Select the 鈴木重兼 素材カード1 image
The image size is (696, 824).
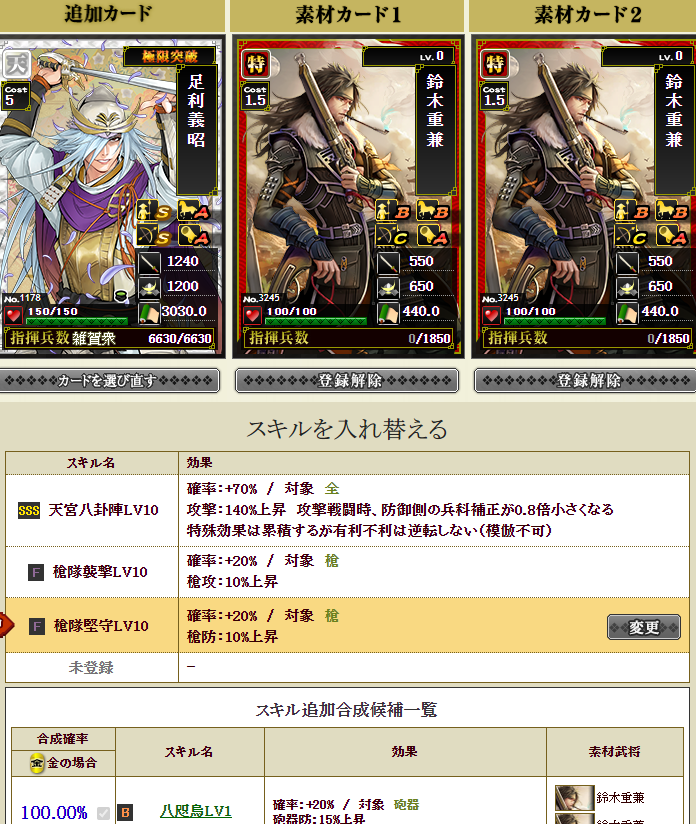(348, 197)
